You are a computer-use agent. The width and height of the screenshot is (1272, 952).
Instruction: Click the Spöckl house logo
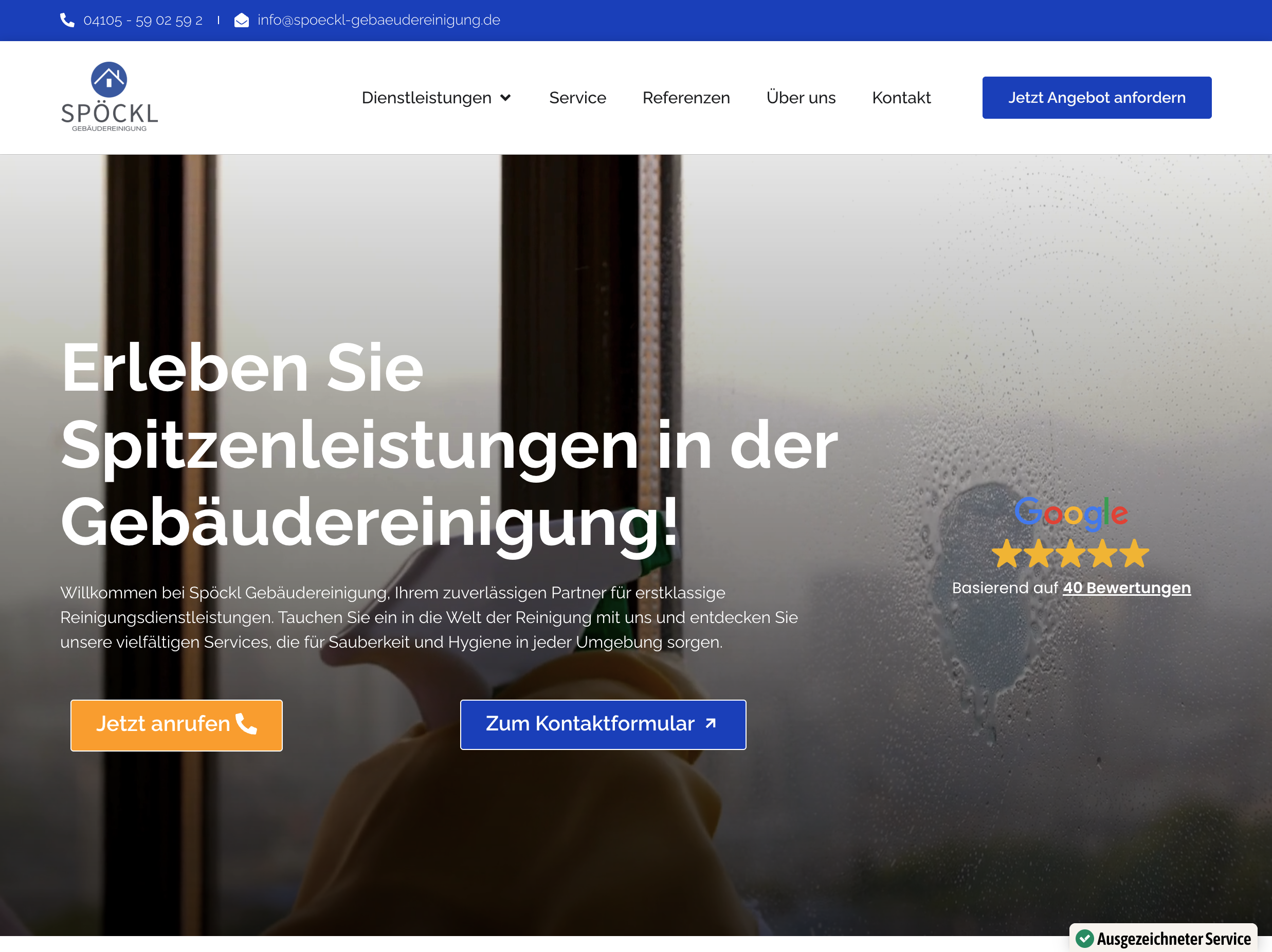click(110, 97)
